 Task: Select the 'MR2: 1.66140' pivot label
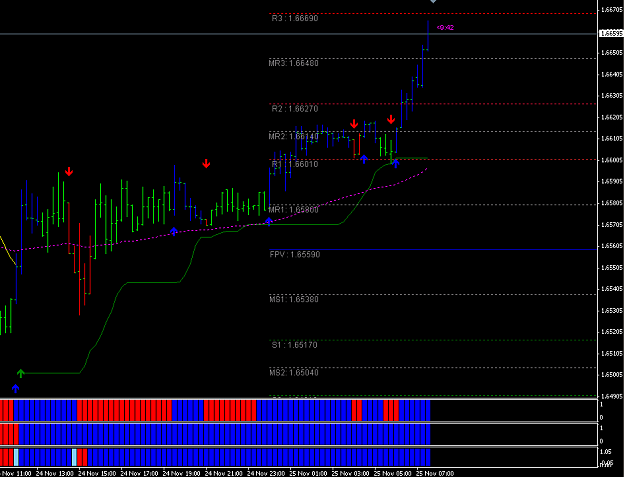[x=293, y=137]
